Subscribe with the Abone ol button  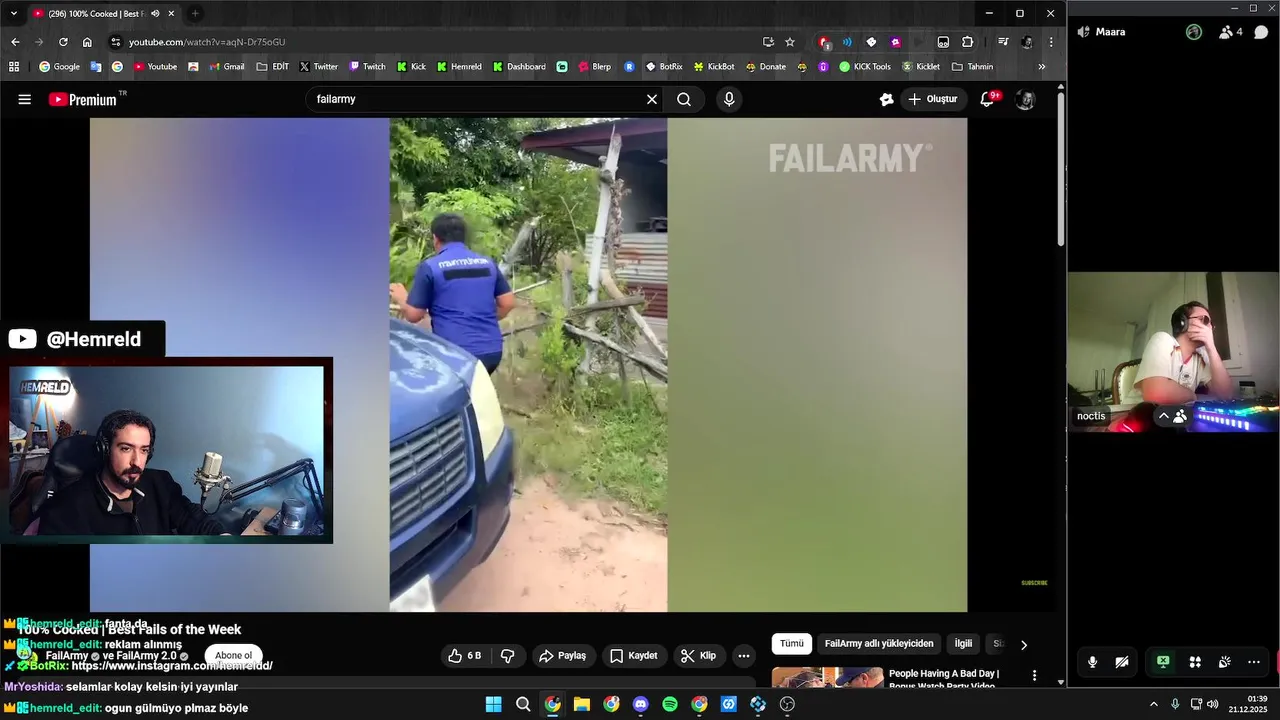coord(234,656)
